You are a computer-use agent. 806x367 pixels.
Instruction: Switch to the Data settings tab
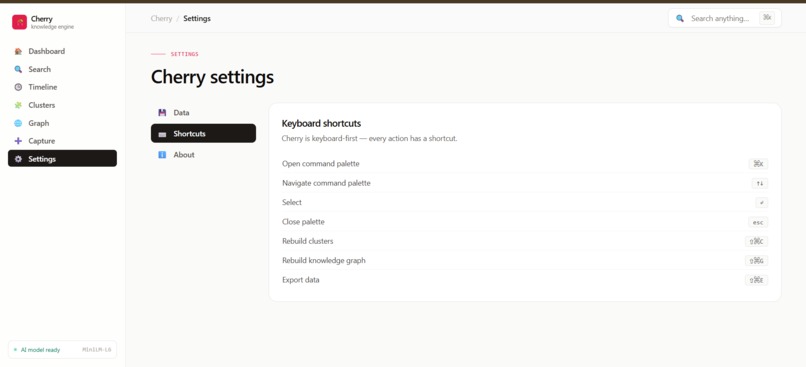pyautogui.click(x=203, y=113)
